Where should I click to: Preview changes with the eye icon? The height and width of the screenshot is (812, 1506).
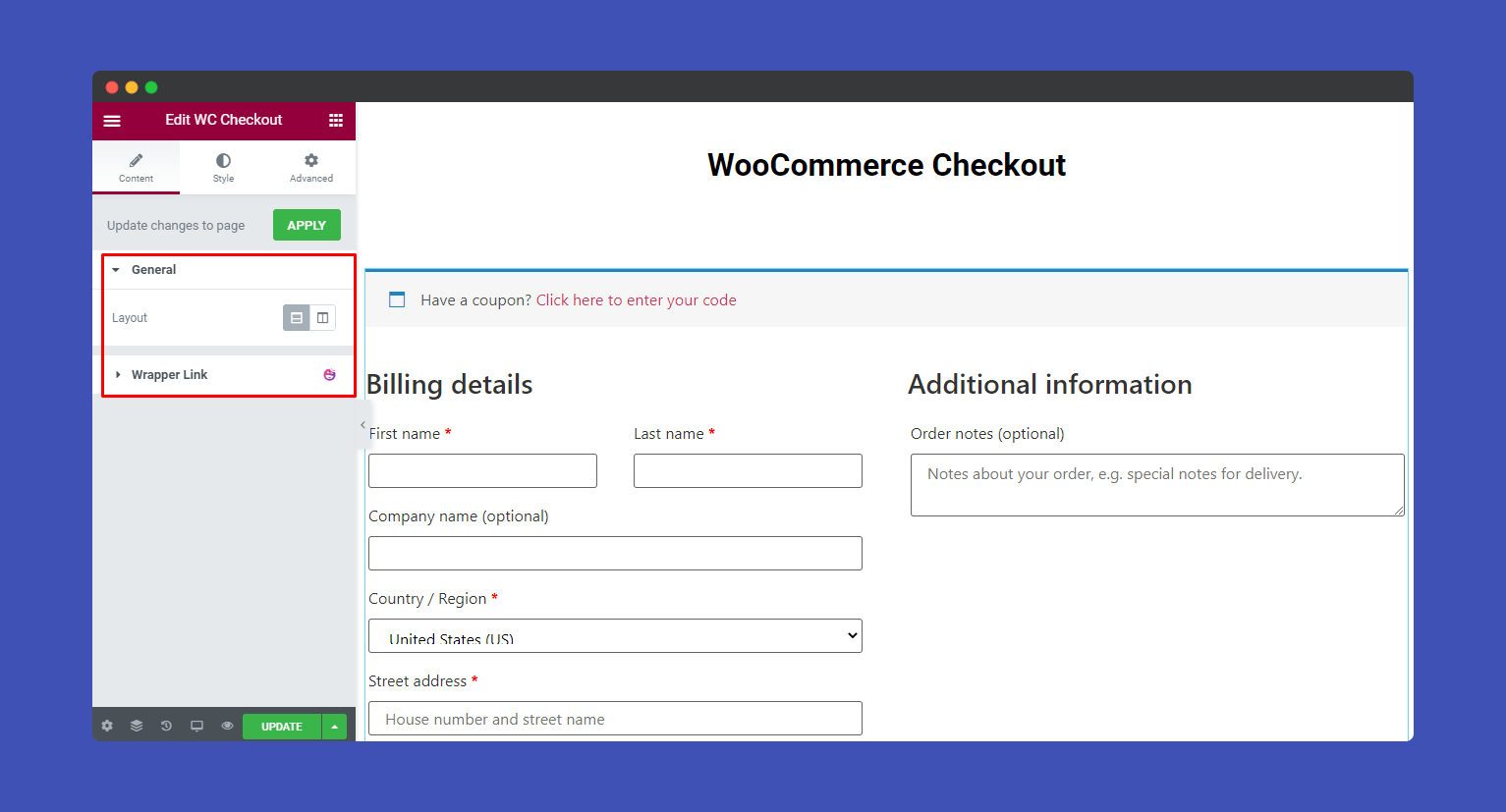pos(227,727)
